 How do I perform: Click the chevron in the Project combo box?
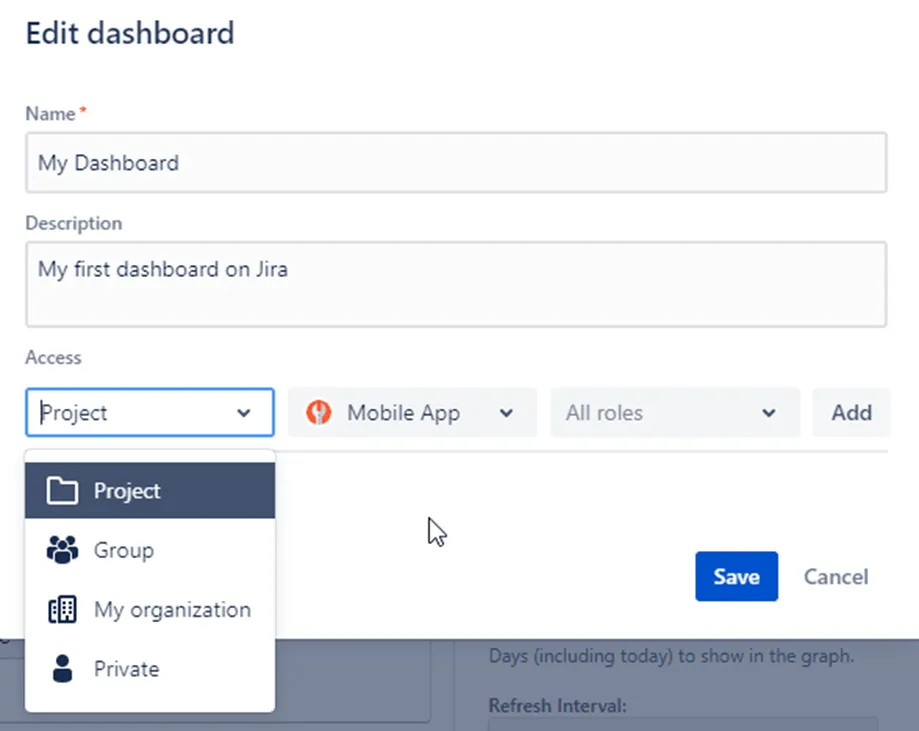[x=244, y=413]
